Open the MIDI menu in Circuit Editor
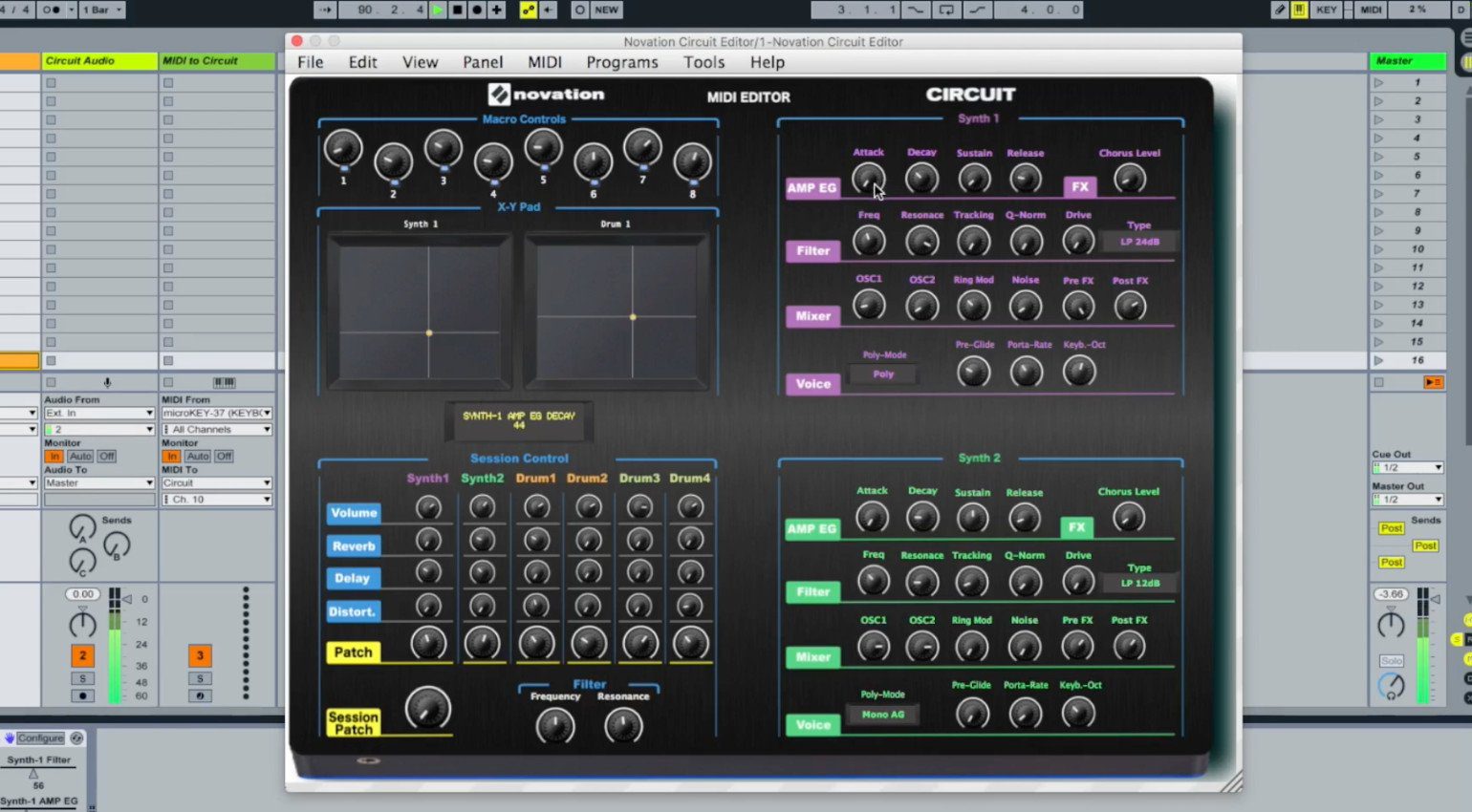 click(x=545, y=62)
